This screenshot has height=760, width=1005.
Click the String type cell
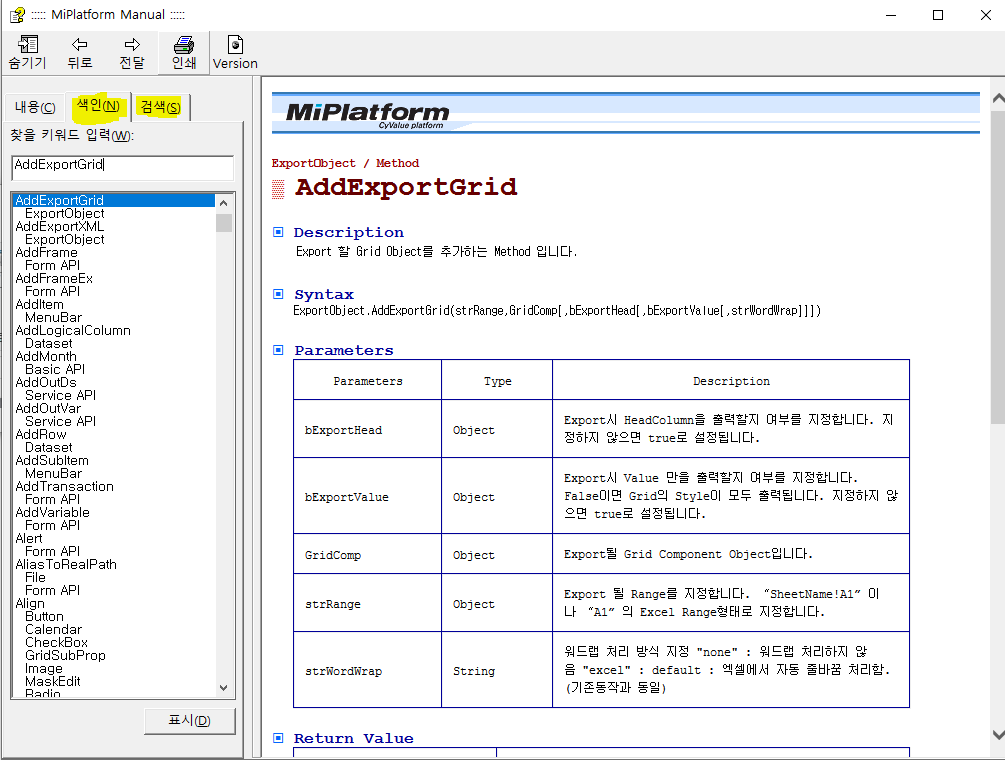497,670
